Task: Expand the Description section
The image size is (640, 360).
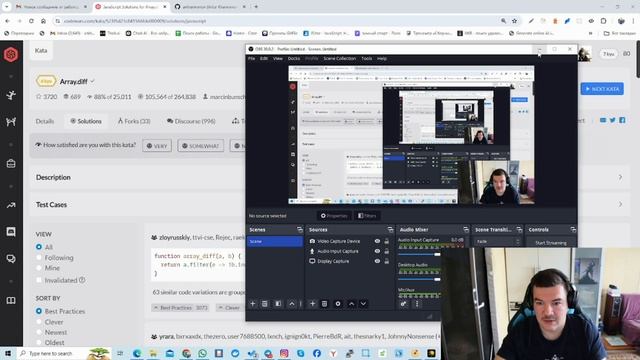Action: 620,177
